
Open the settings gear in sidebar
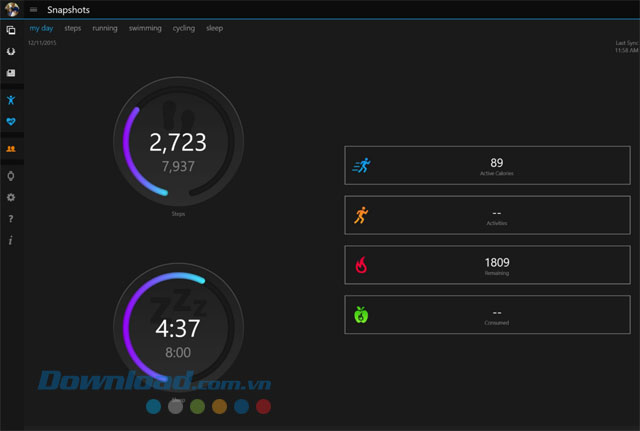(x=10, y=197)
